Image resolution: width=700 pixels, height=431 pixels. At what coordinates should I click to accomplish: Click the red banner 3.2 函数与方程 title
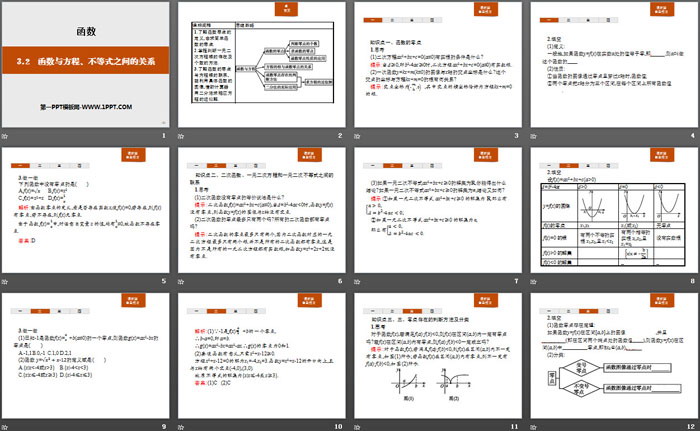tap(87, 64)
